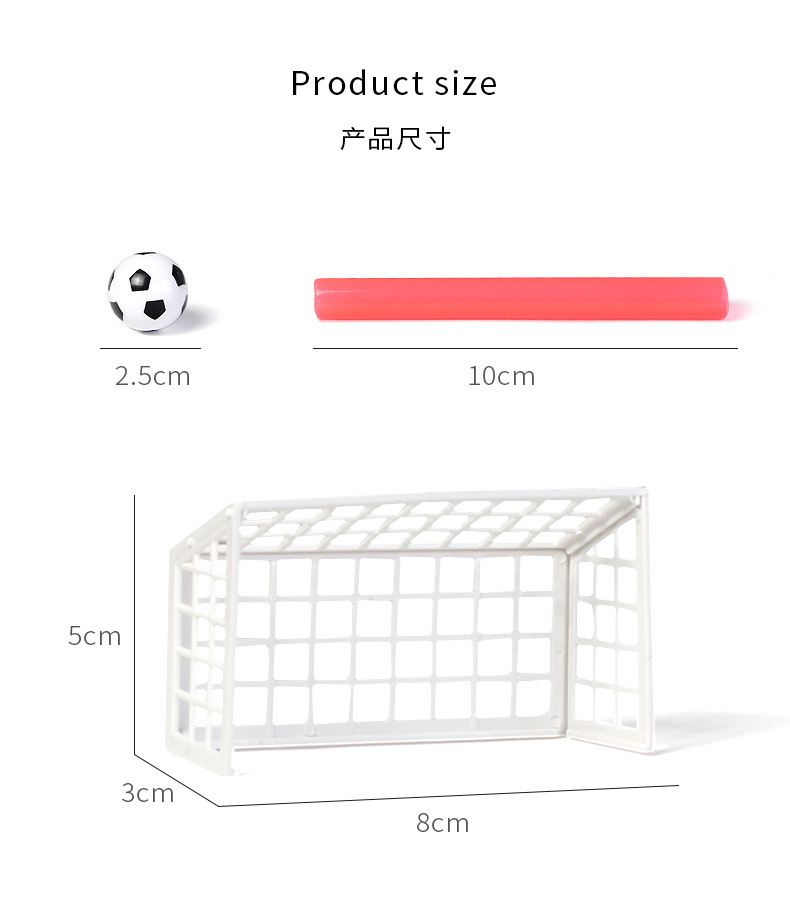The height and width of the screenshot is (923, 790).
Task: Select the "Product size" heading text
Action: tap(393, 84)
